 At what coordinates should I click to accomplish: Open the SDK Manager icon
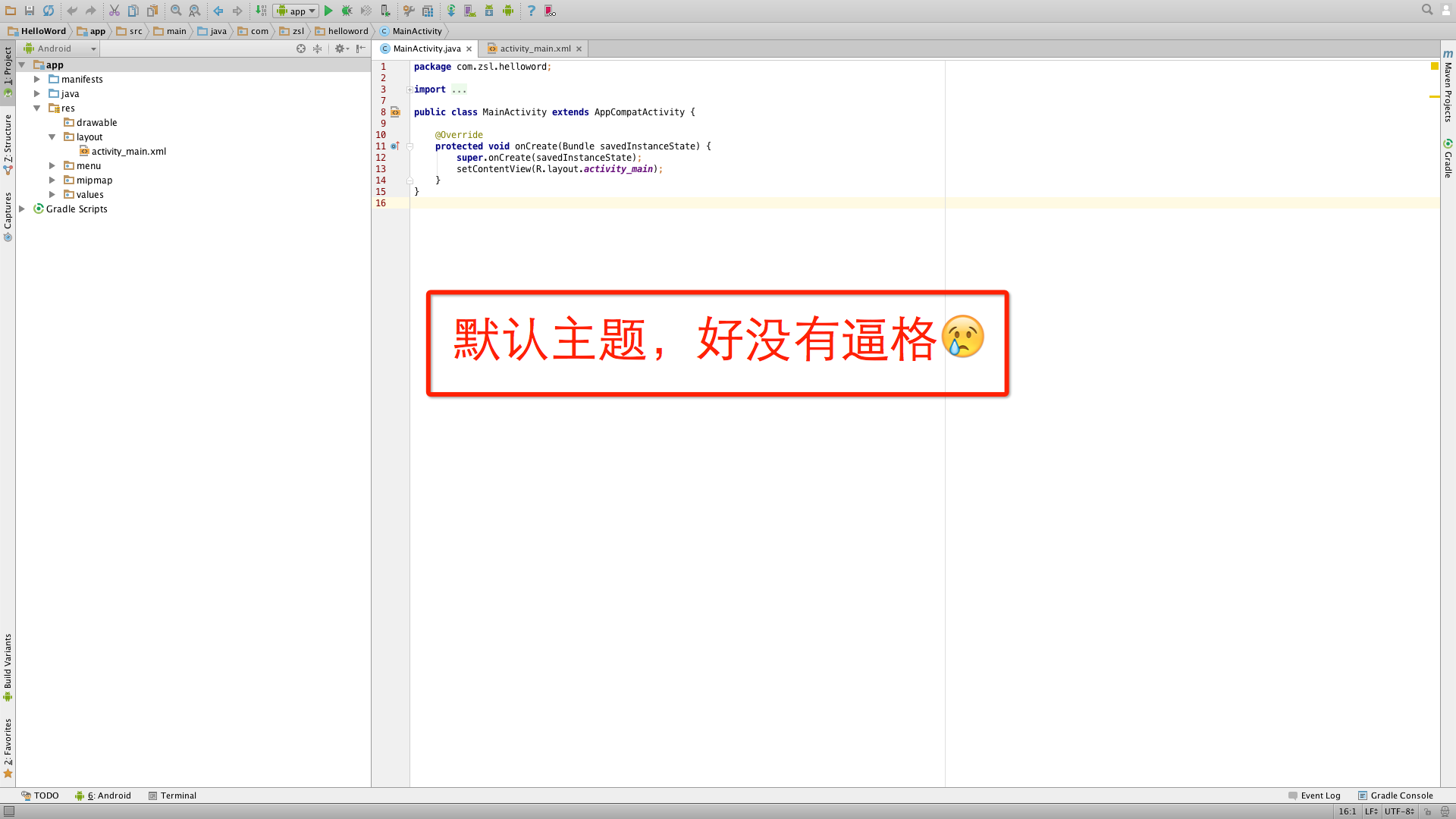coord(489,11)
